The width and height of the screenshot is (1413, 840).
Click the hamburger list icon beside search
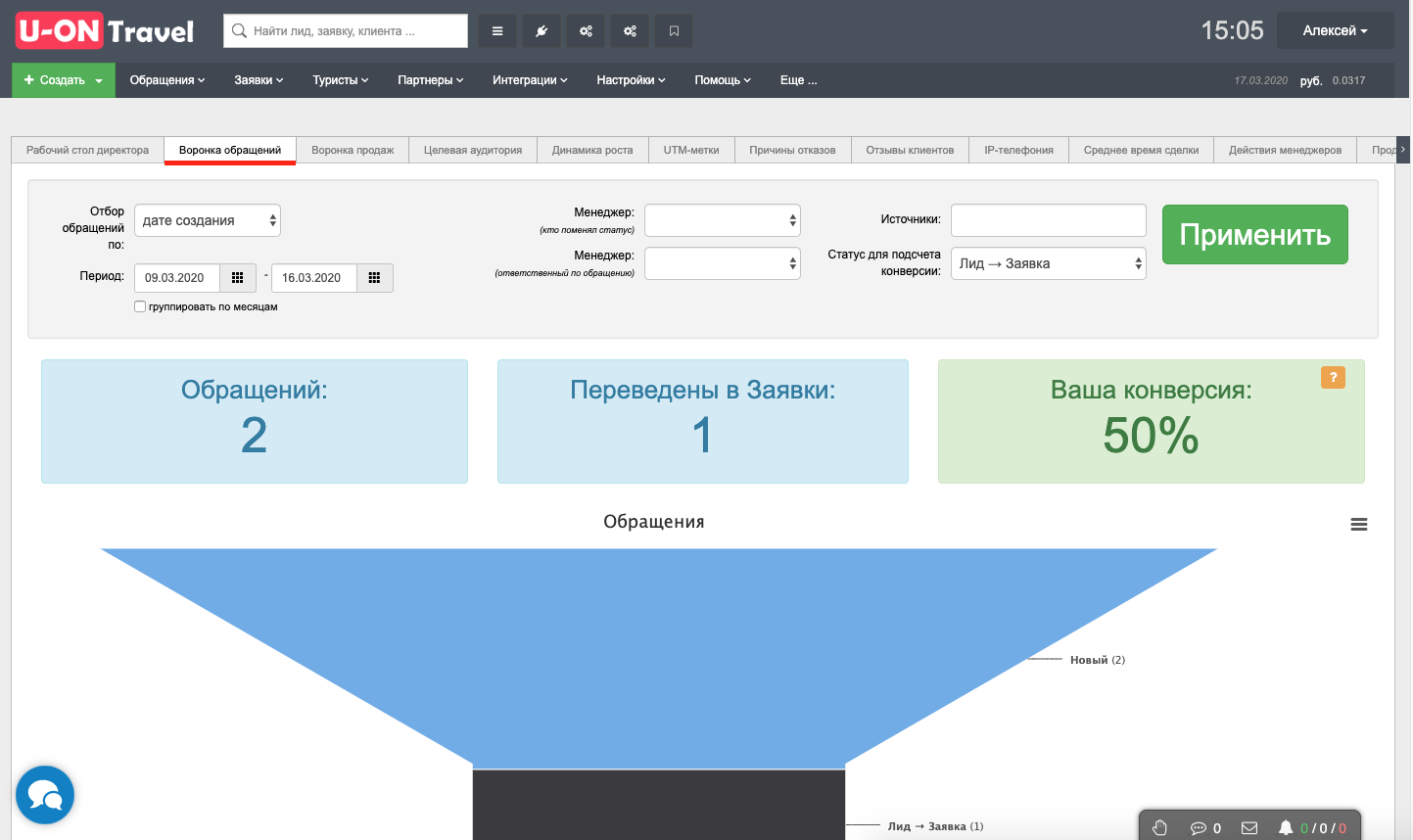(497, 31)
